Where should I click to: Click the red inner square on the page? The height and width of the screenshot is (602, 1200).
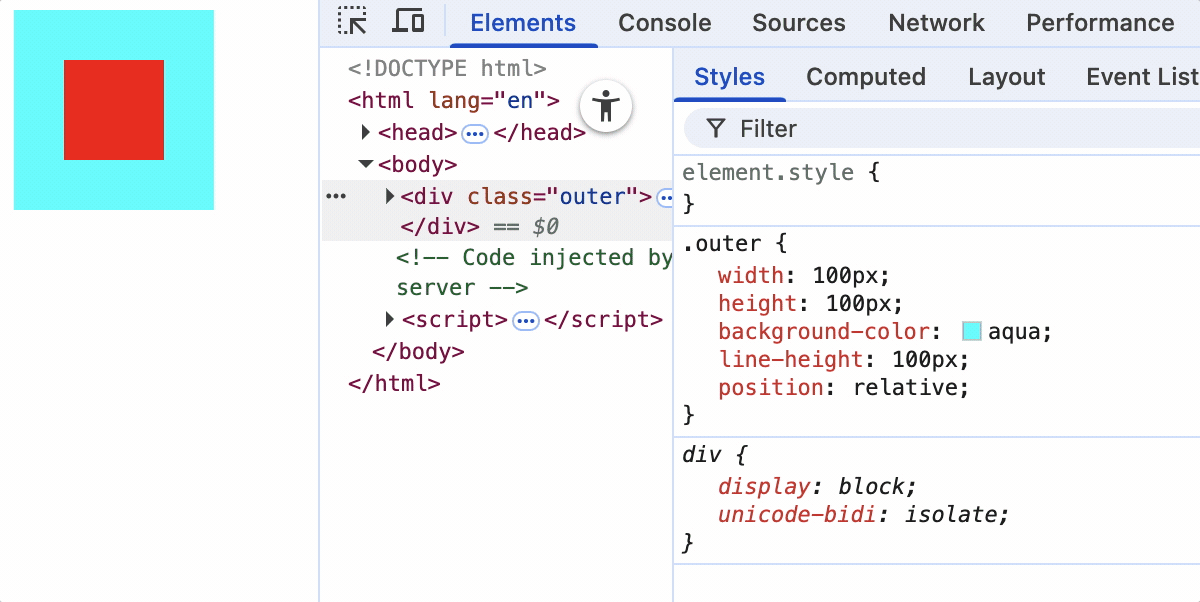[x=114, y=110]
